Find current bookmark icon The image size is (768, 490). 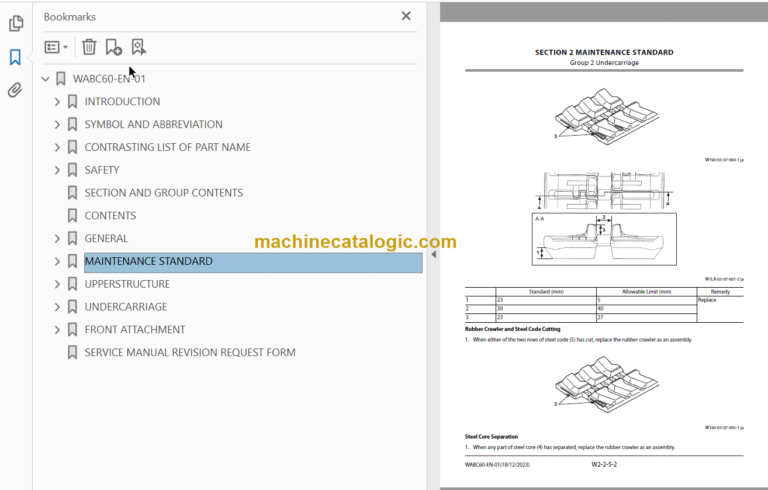point(139,47)
